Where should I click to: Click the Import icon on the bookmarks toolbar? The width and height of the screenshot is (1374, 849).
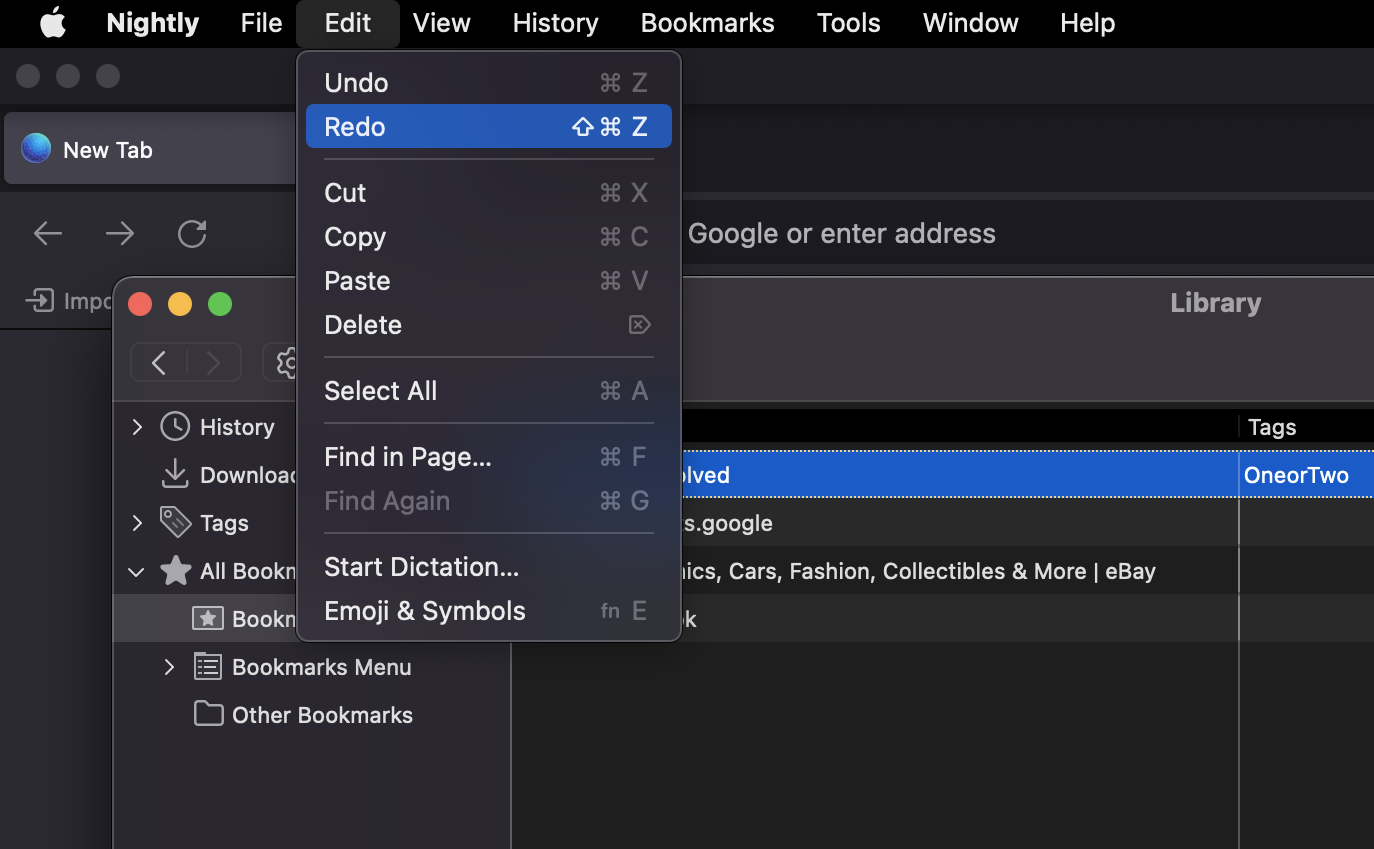40,300
